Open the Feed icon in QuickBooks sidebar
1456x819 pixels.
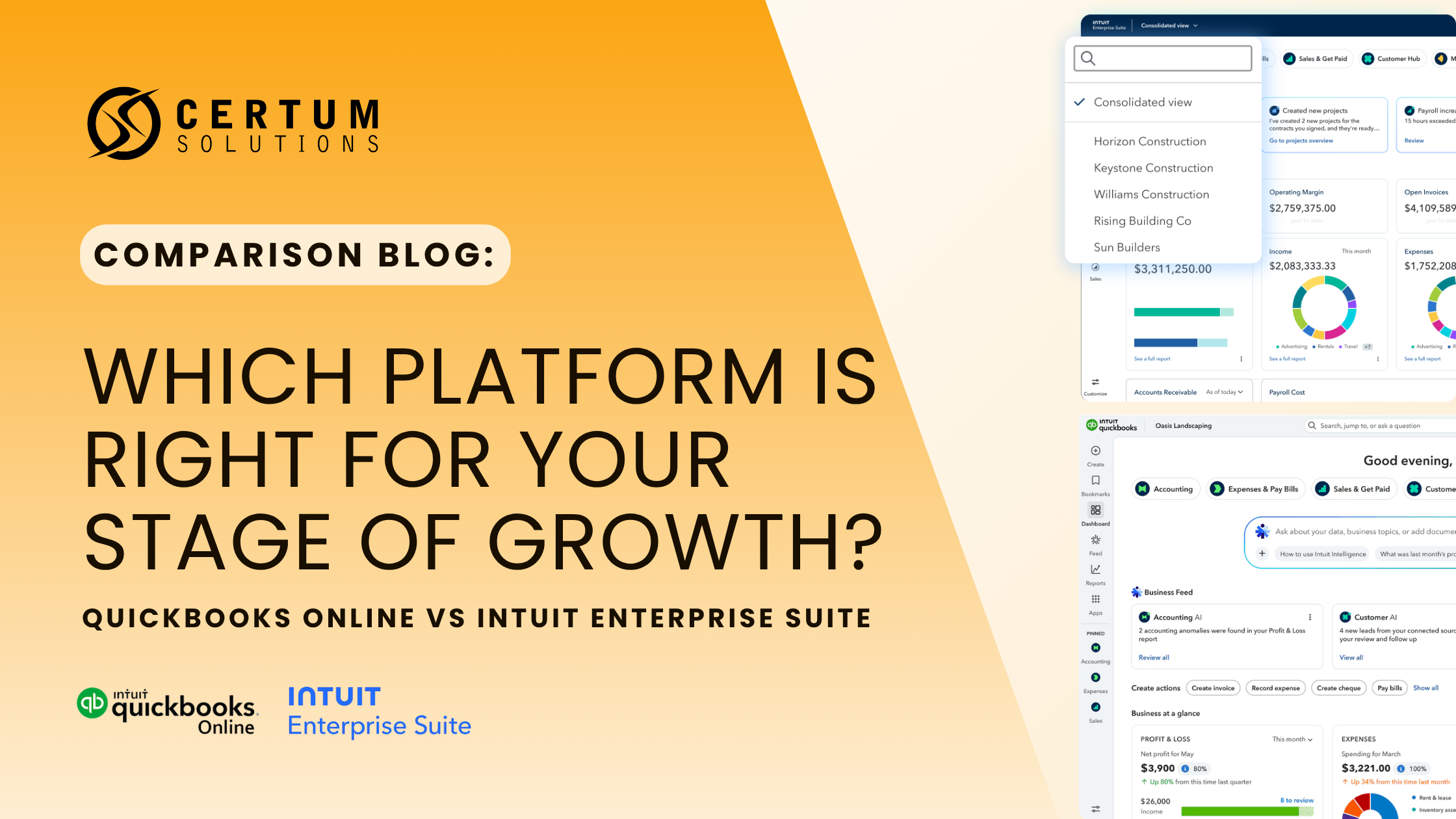pyautogui.click(x=1095, y=540)
